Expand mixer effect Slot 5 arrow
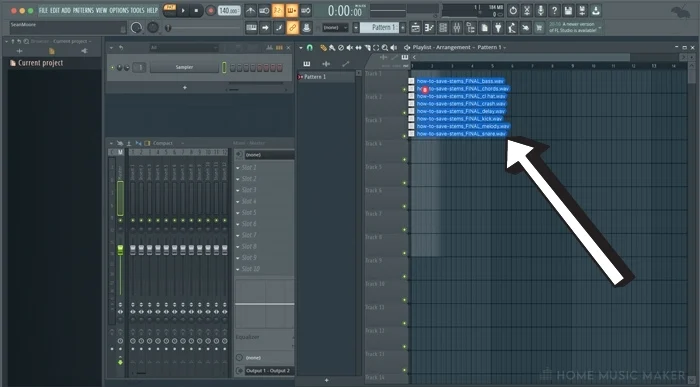Viewport: 700px width, 387px height. [238, 212]
